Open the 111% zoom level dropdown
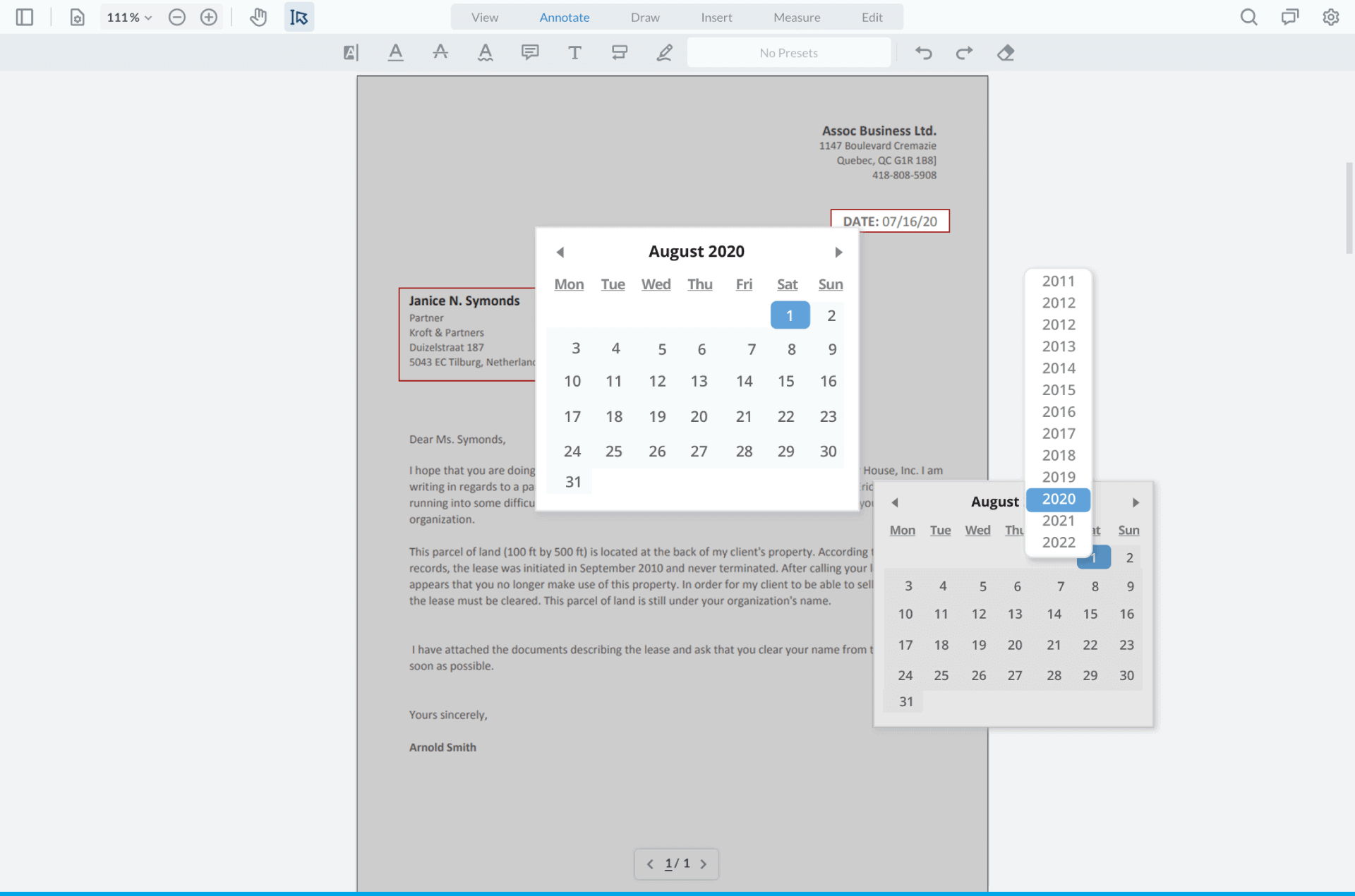 pyautogui.click(x=129, y=17)
